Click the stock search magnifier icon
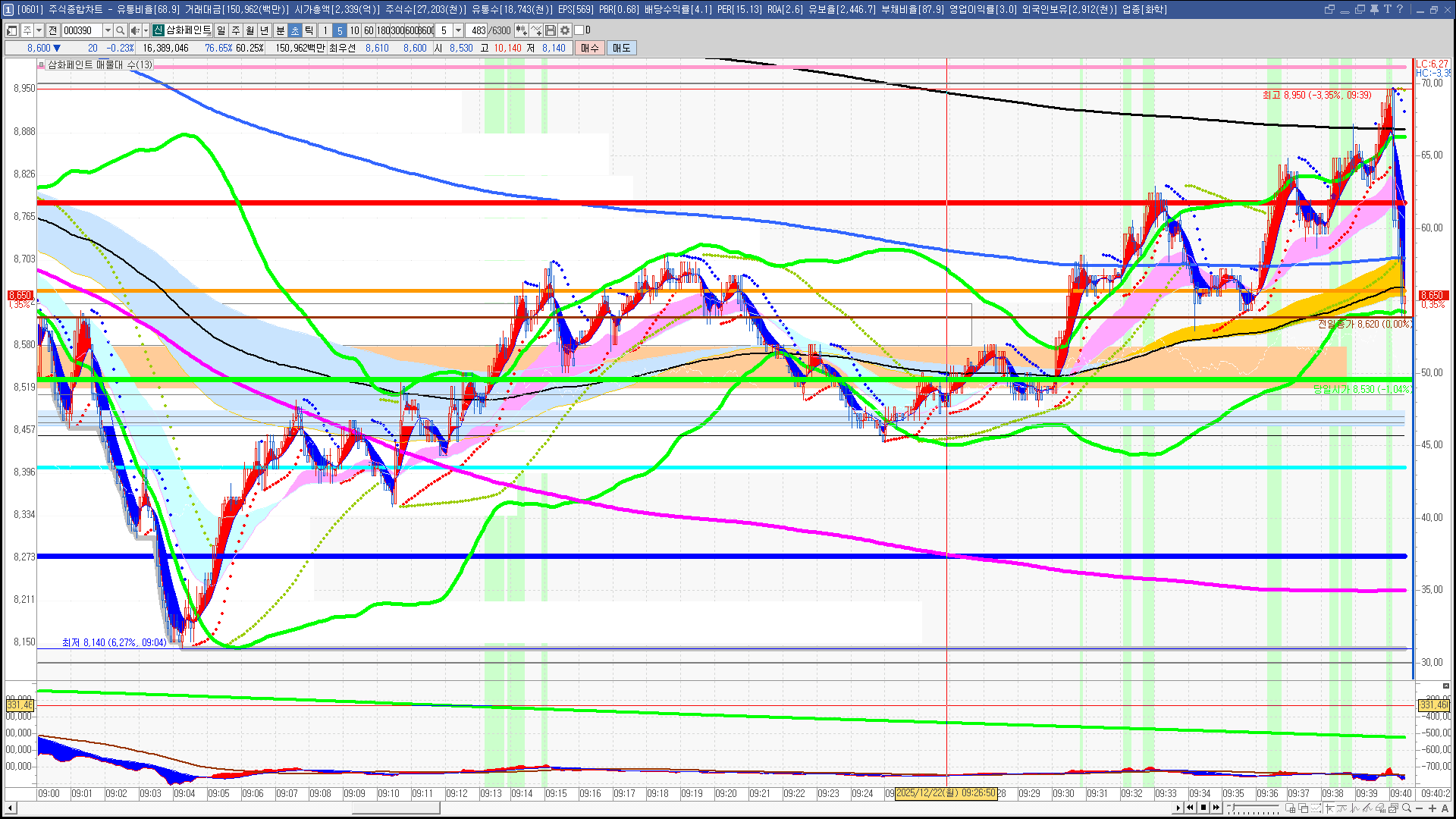This screenshot has width=1456, height=819. click(120, 30)
